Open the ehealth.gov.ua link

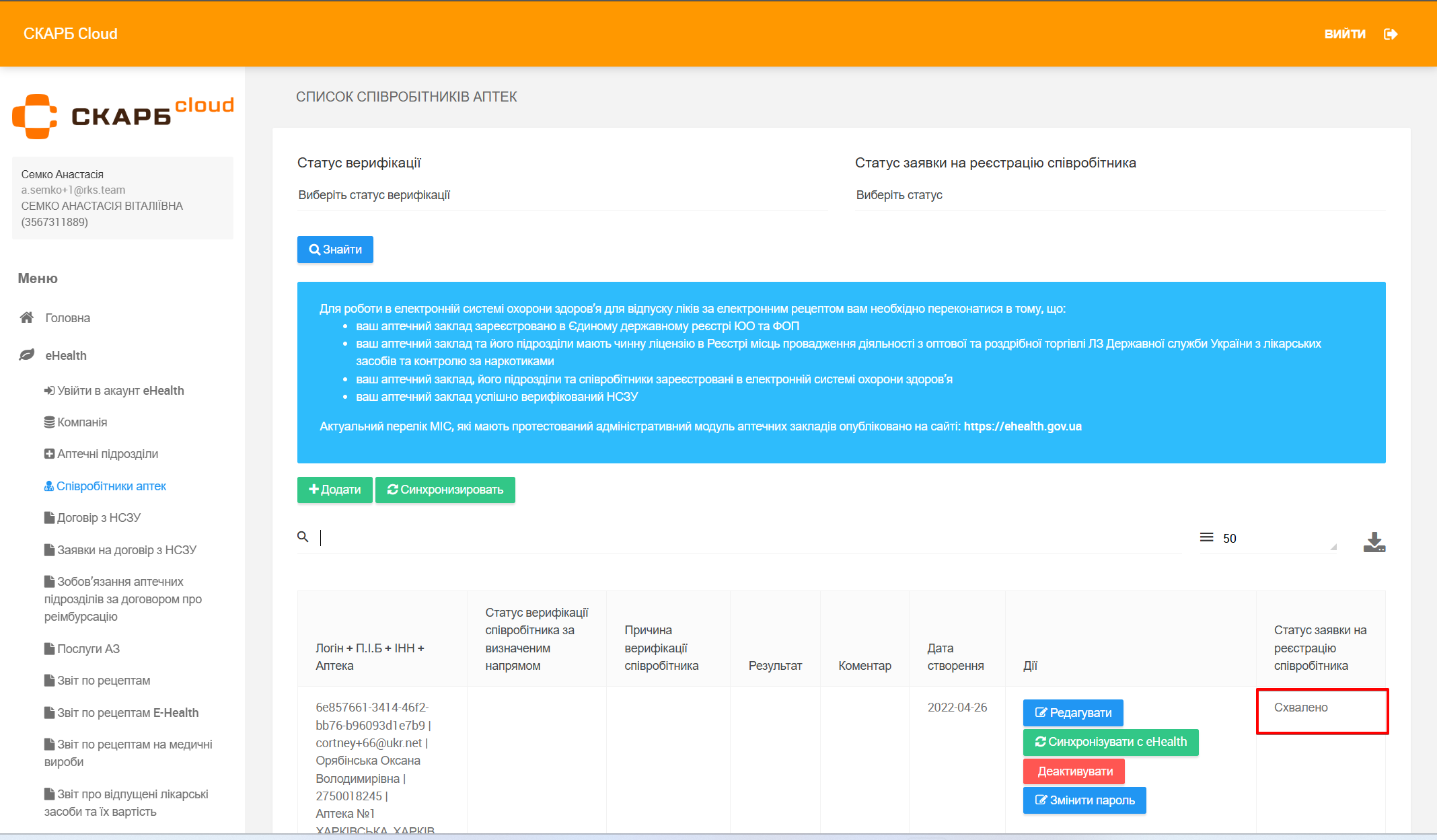tap(1022, 426)
